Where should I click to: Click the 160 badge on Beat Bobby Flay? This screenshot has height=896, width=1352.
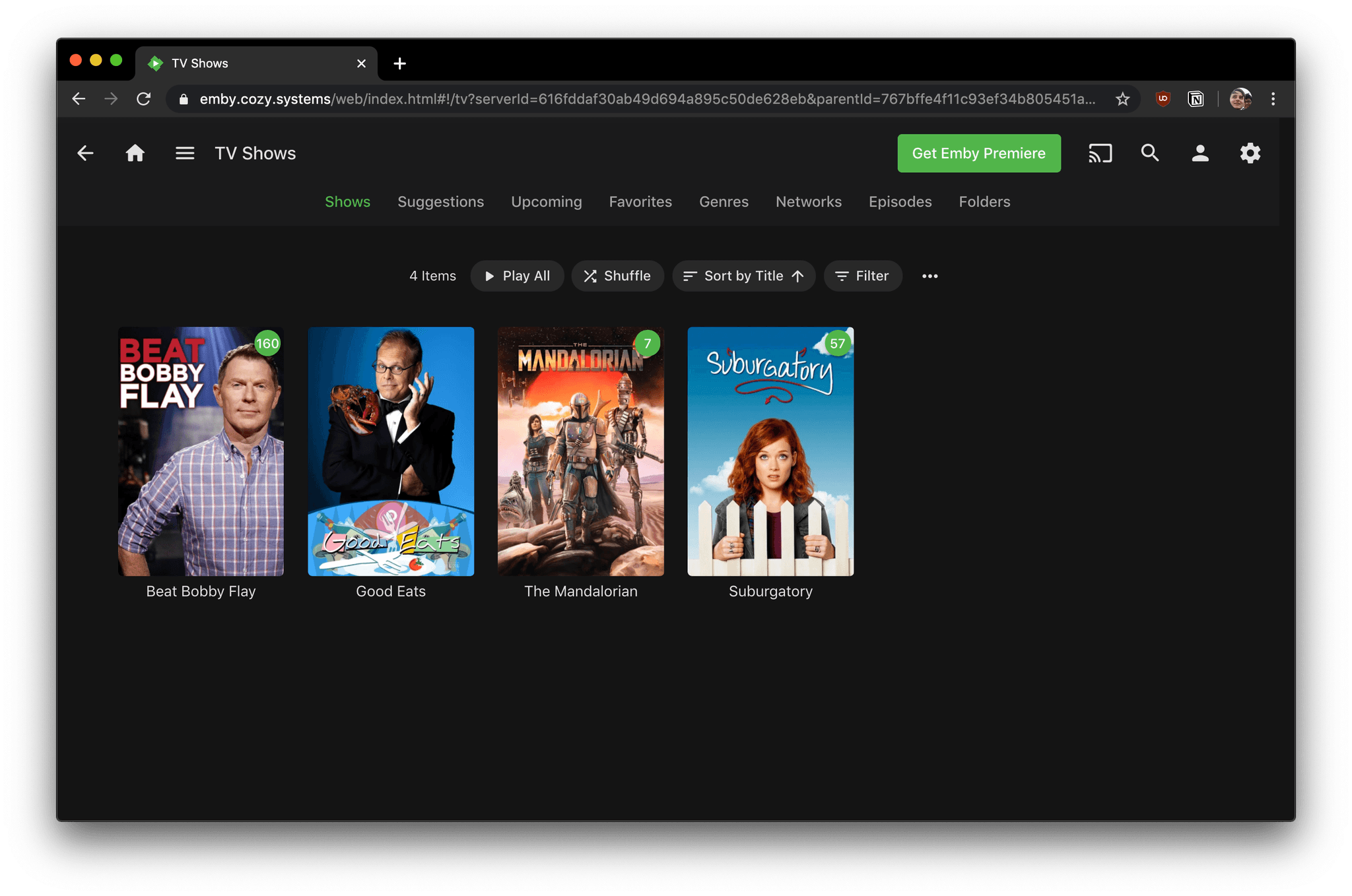[x=267, y=343]
